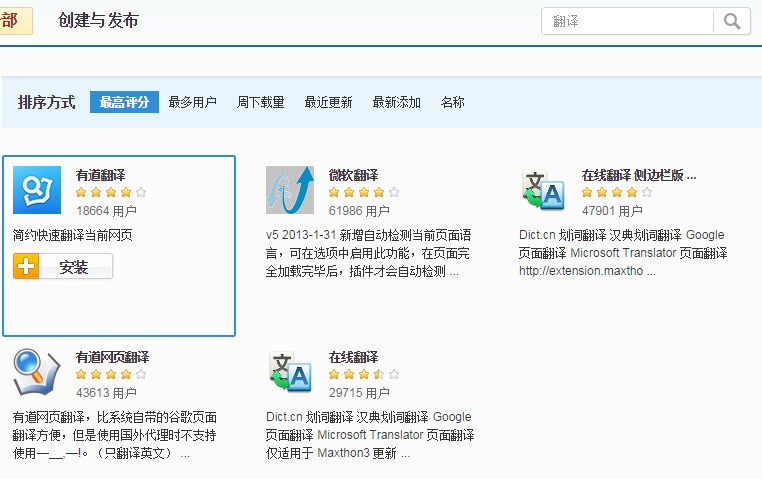Click star rating of 有道网页翻译

tap(111, 374)
